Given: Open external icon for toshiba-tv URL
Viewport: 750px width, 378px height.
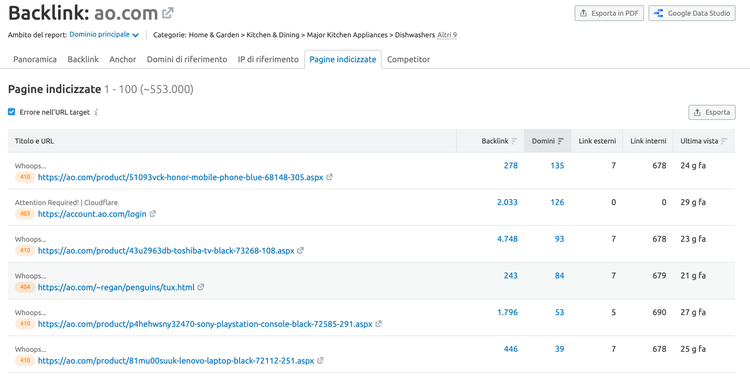Looking at the screenshot, I should 300,250.
